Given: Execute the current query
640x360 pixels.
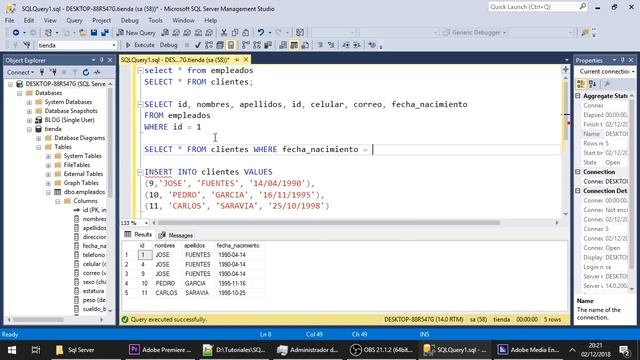Looking at the screenshot, I should (140, 45).
